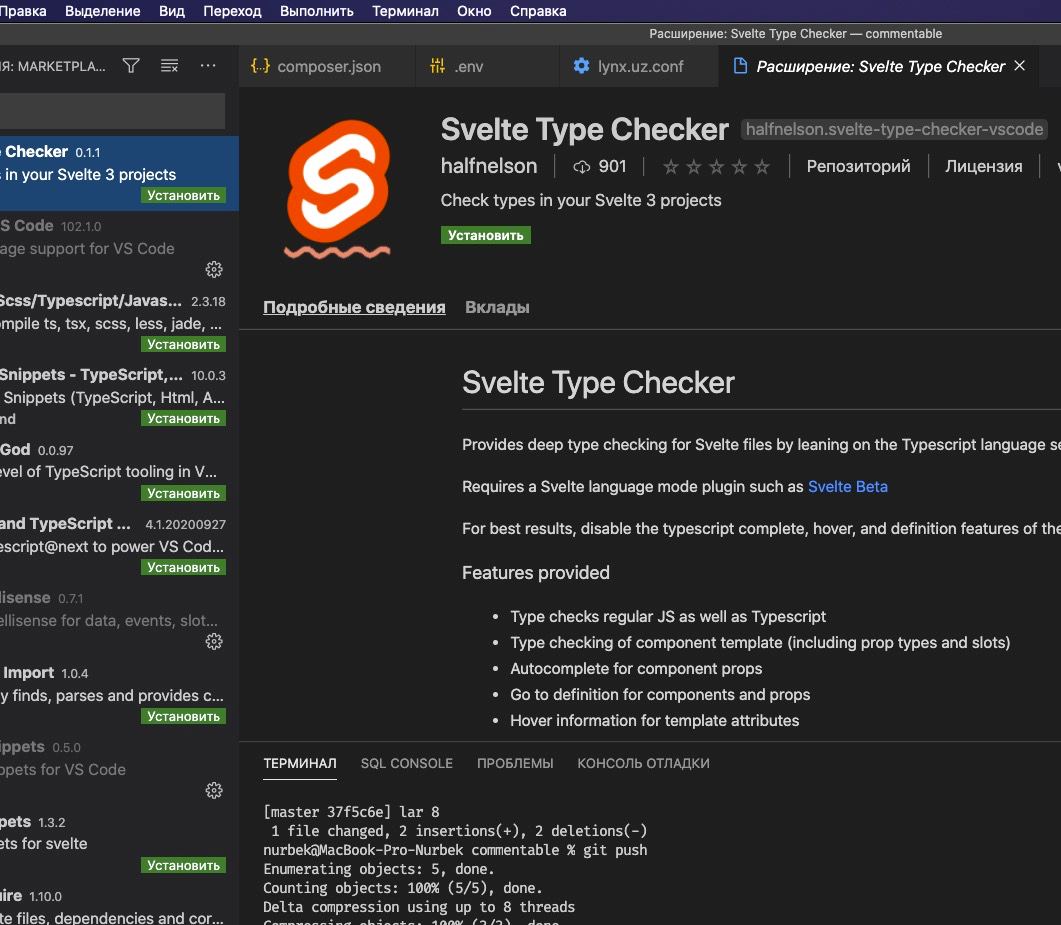Open the Репозиторий link
Viewport: 1061px width, 925px height.
pos(858,166)
